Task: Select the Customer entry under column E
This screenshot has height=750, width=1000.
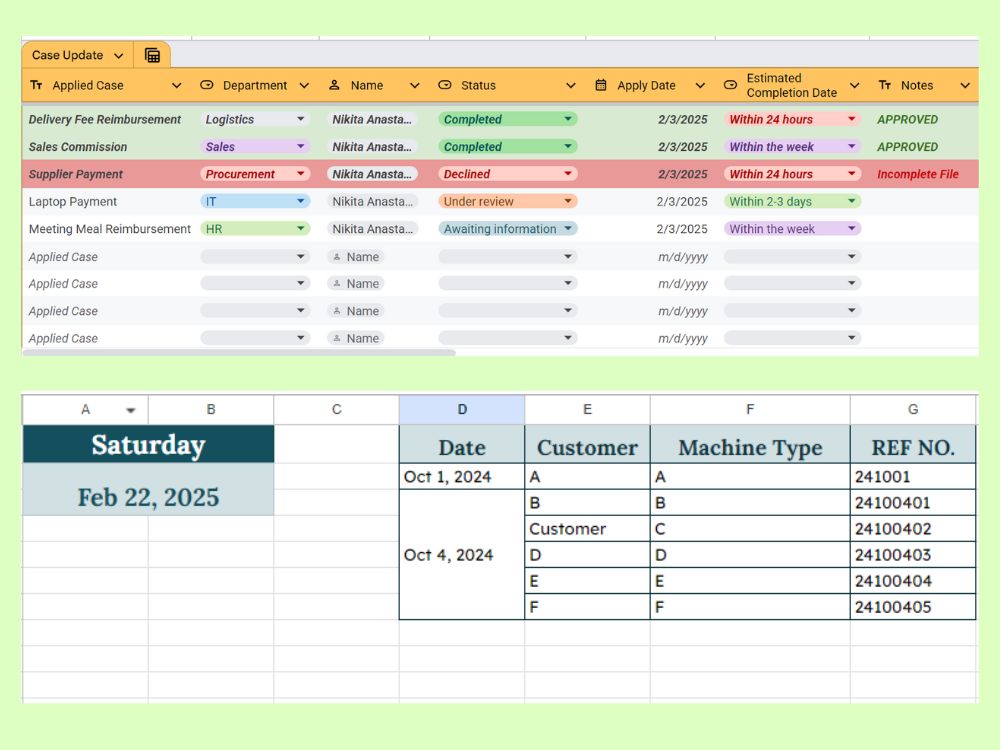Action: (x=587, y=529)
